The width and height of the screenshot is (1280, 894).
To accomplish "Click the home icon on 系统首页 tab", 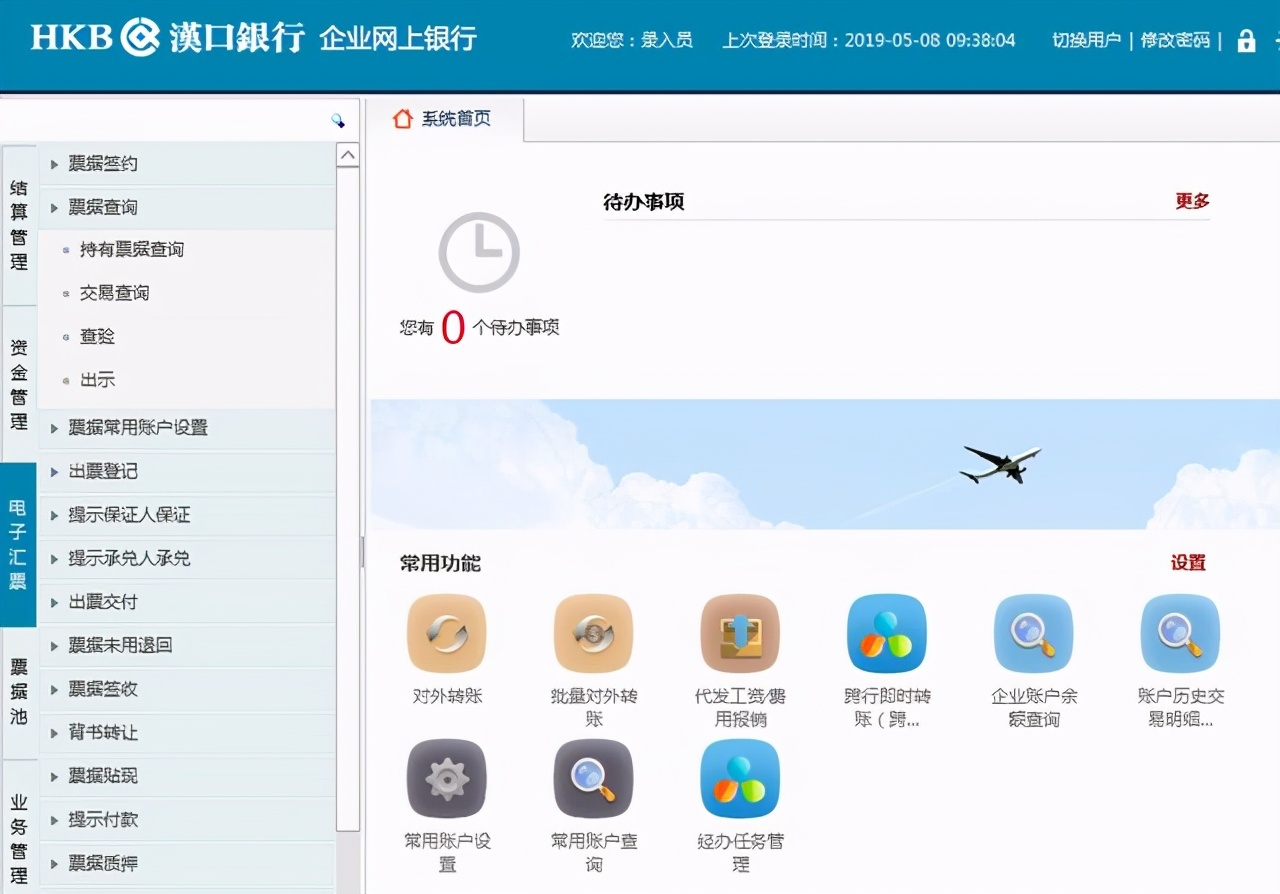I will 403,117.
